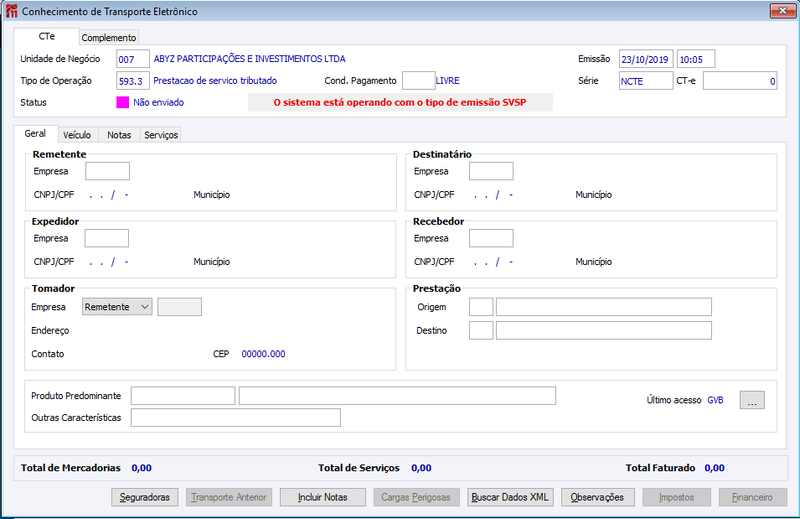The height and width of the screenshot is (519, 800).
Task: Click the ABYZ PARTICIPAÇÕES E INVESTIMENTOS LTDA text
Action: click(x=249, y=59)
